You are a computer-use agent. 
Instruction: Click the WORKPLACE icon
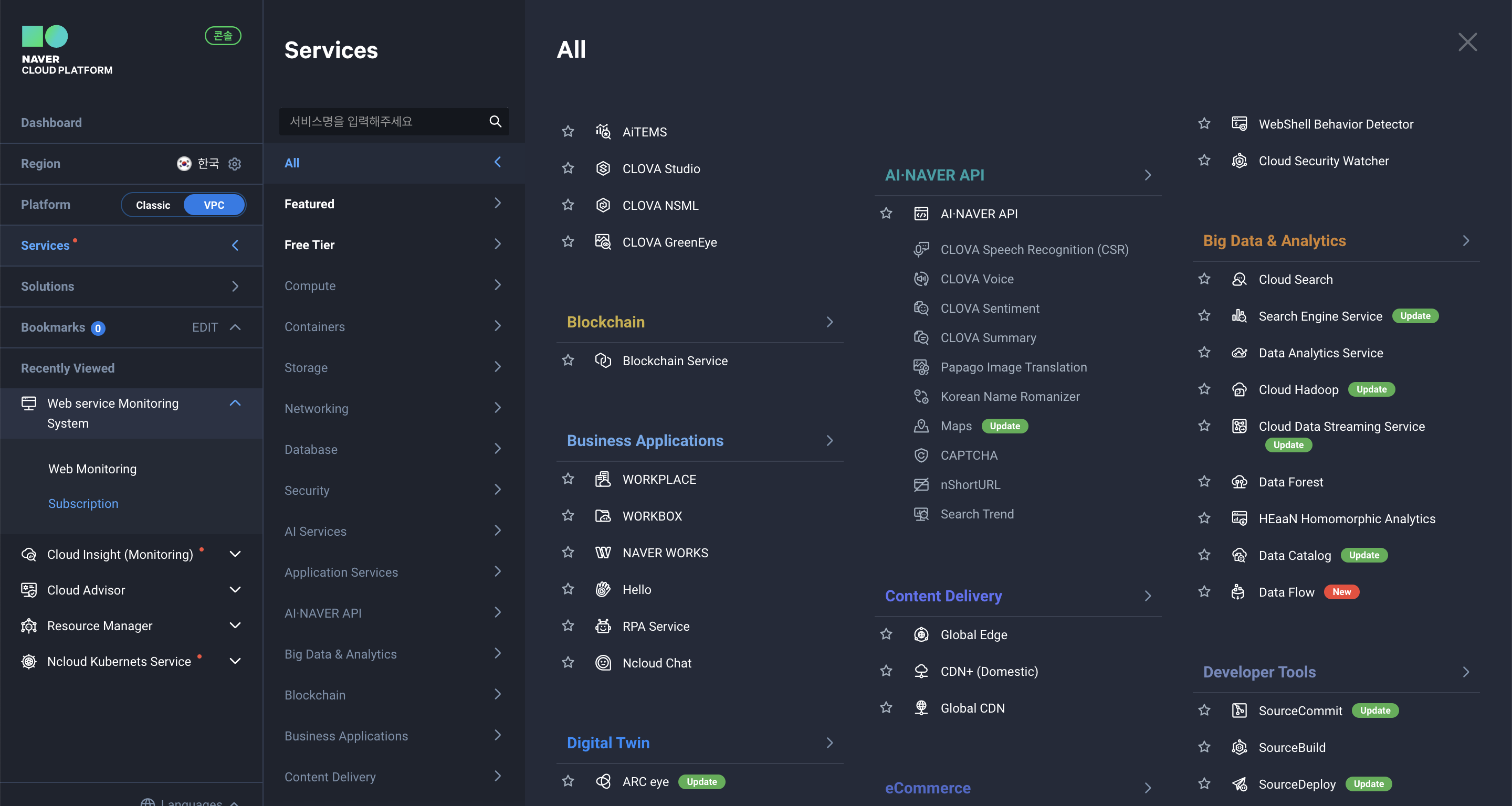click(603, 479)
